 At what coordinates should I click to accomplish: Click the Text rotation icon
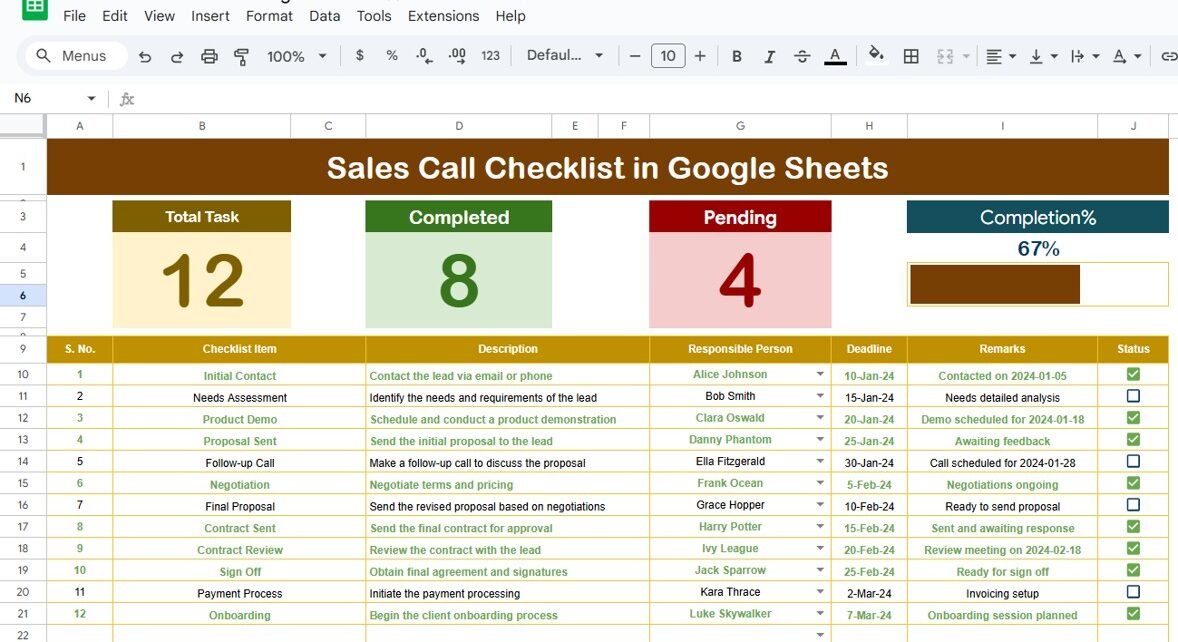coord(1119,56)
